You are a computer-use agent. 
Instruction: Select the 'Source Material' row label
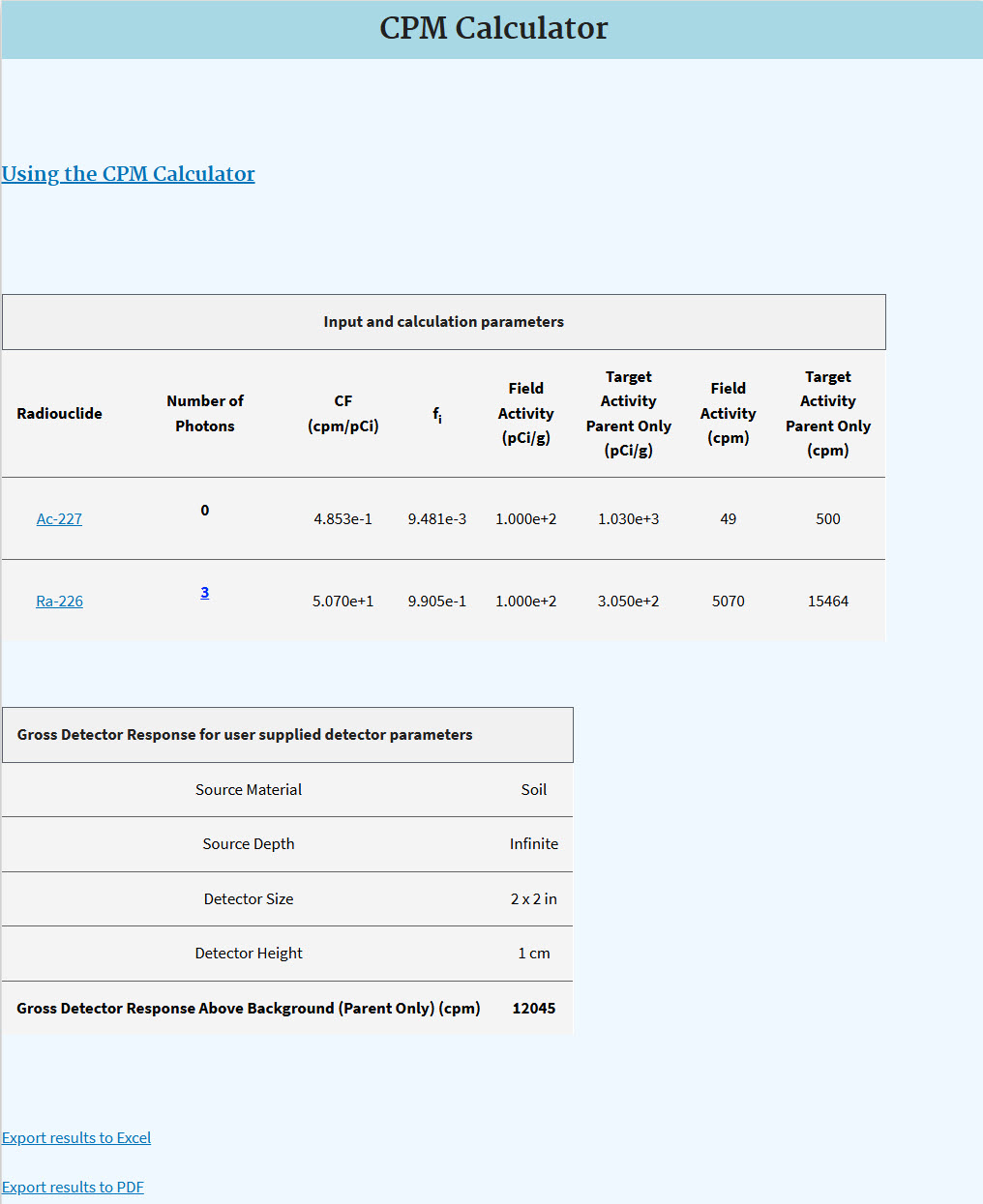pyautogui.click(x=249, y=790)
